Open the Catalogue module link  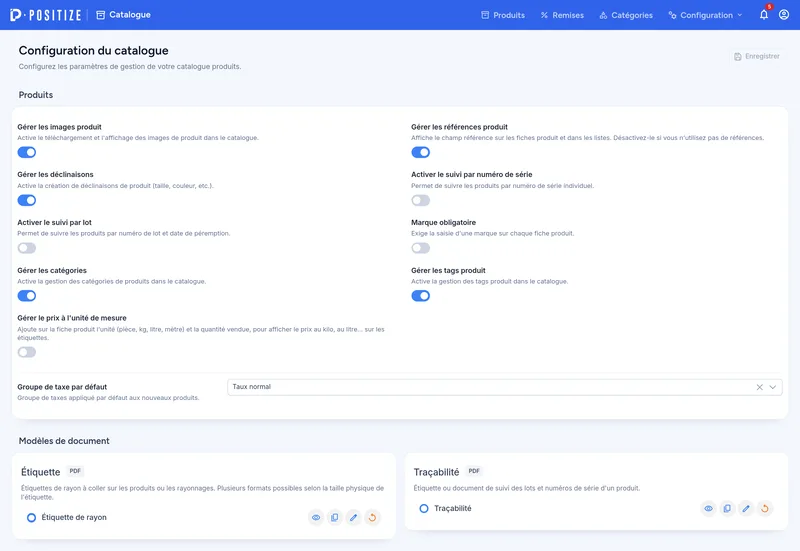123,15
